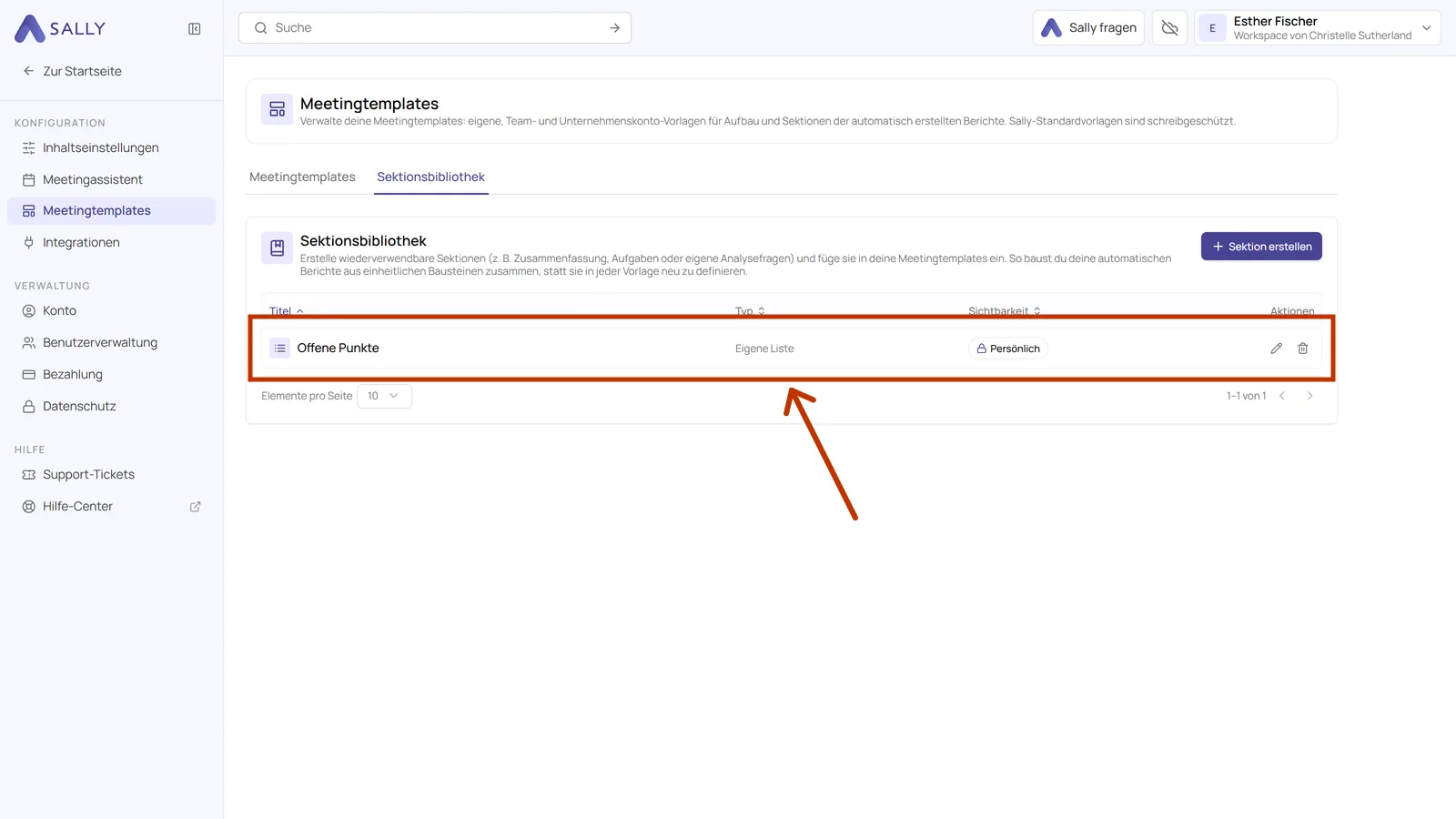
Task: Open Elemente pro Seite dropdown
Action: coord(384,396)
